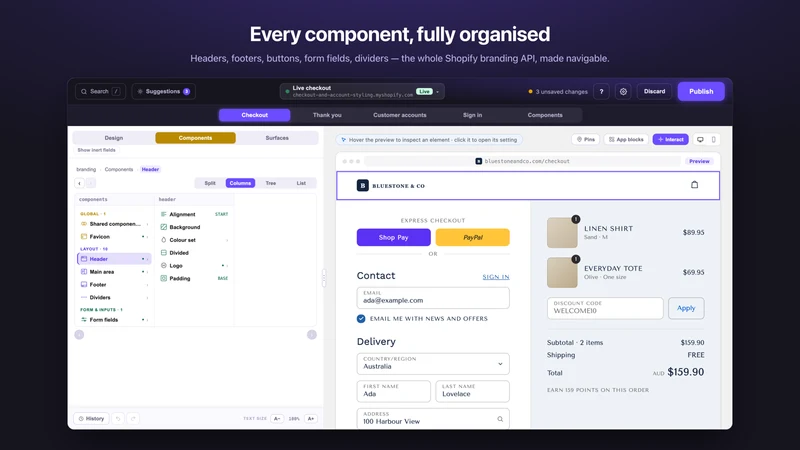This screenshot has height=450, width=800.
Task: Switch view mode to Split
Action: [210, 183]
